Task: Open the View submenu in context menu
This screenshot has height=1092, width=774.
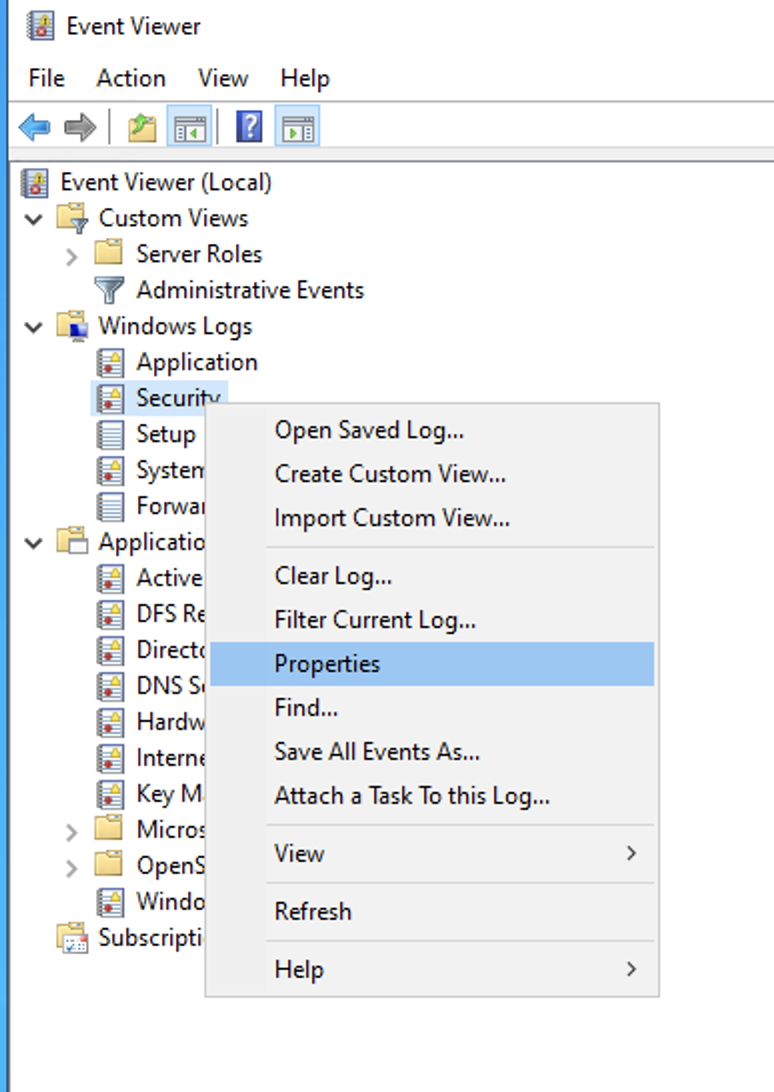Action: pos(299,854)
